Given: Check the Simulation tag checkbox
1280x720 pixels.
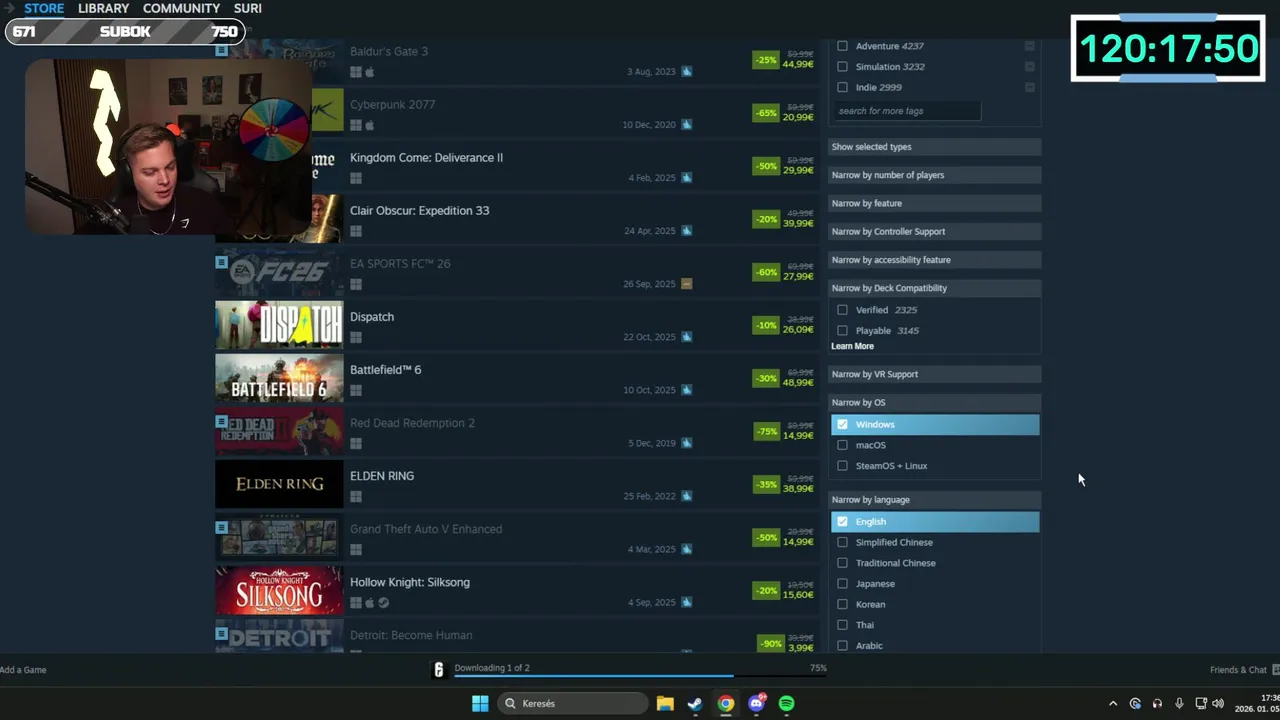Looking at the screenshot, I should coord(842,67).
